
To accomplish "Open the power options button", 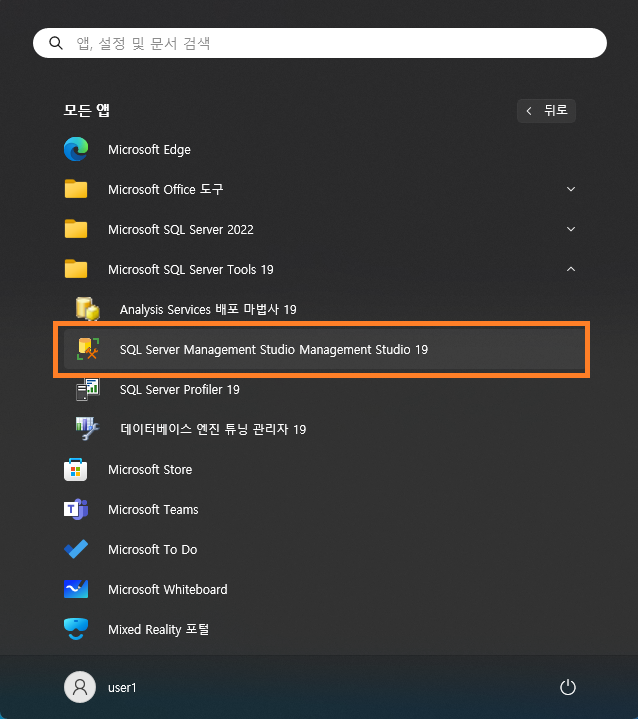I will coord(568,687).
